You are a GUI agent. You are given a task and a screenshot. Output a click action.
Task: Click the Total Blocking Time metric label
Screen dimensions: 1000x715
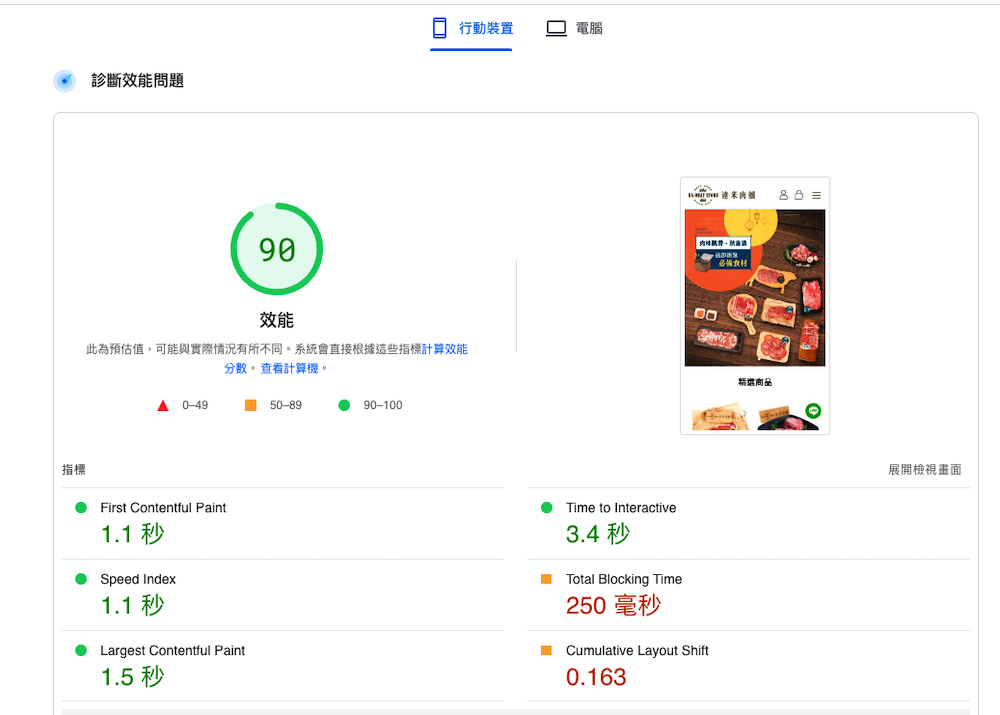[x=624, y=579]
